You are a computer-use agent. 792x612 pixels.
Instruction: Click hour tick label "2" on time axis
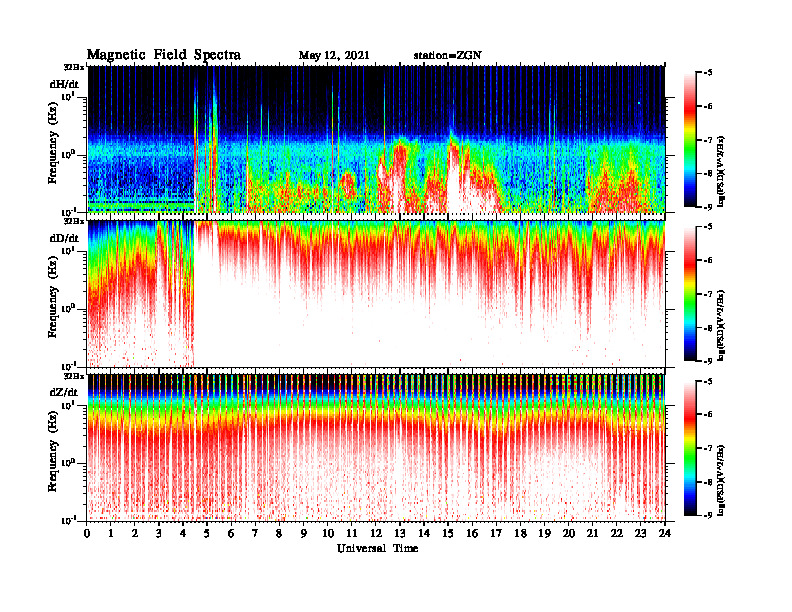pos(135,534)
